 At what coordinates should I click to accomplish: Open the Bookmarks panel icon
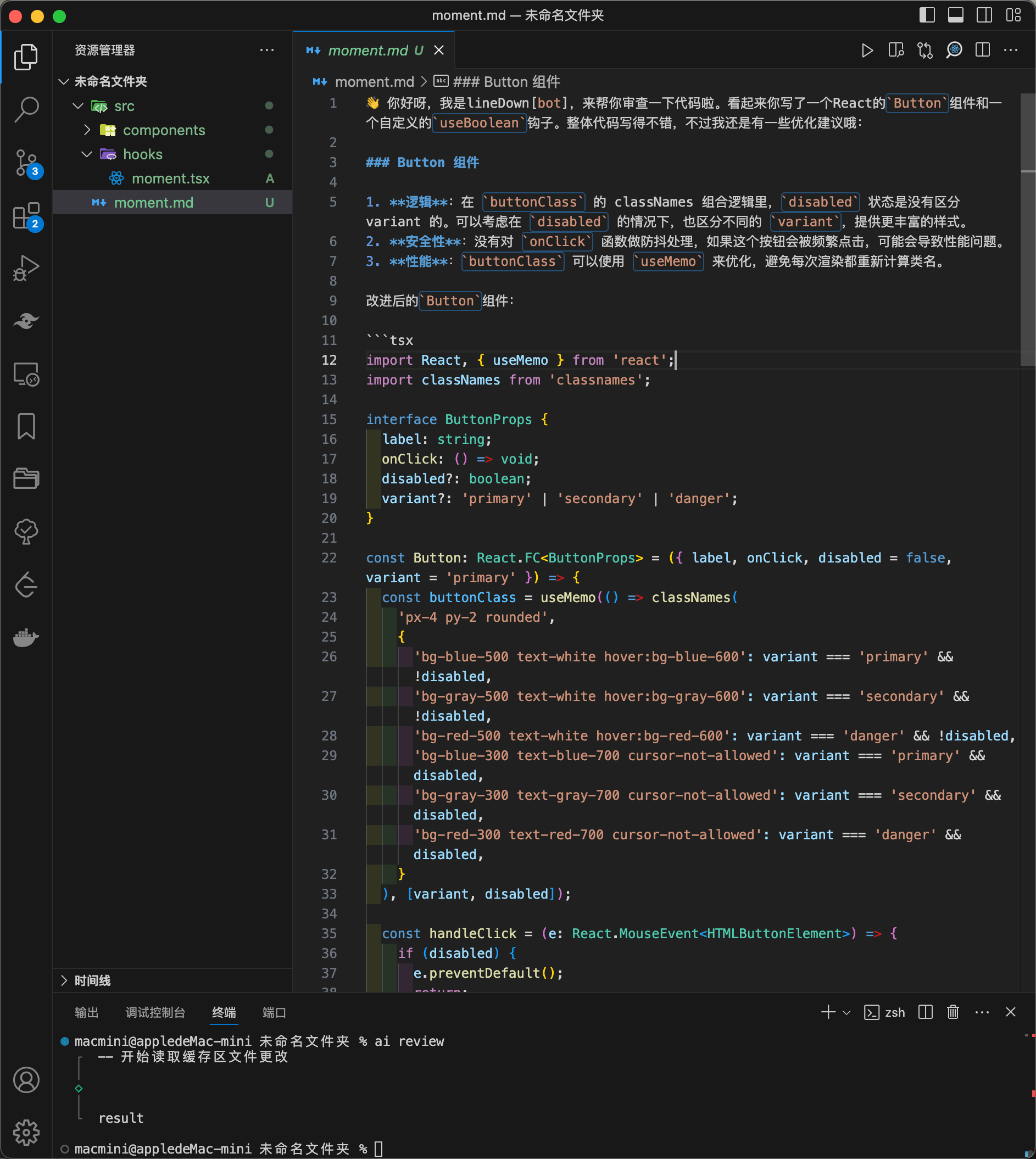tap(26, 426)
